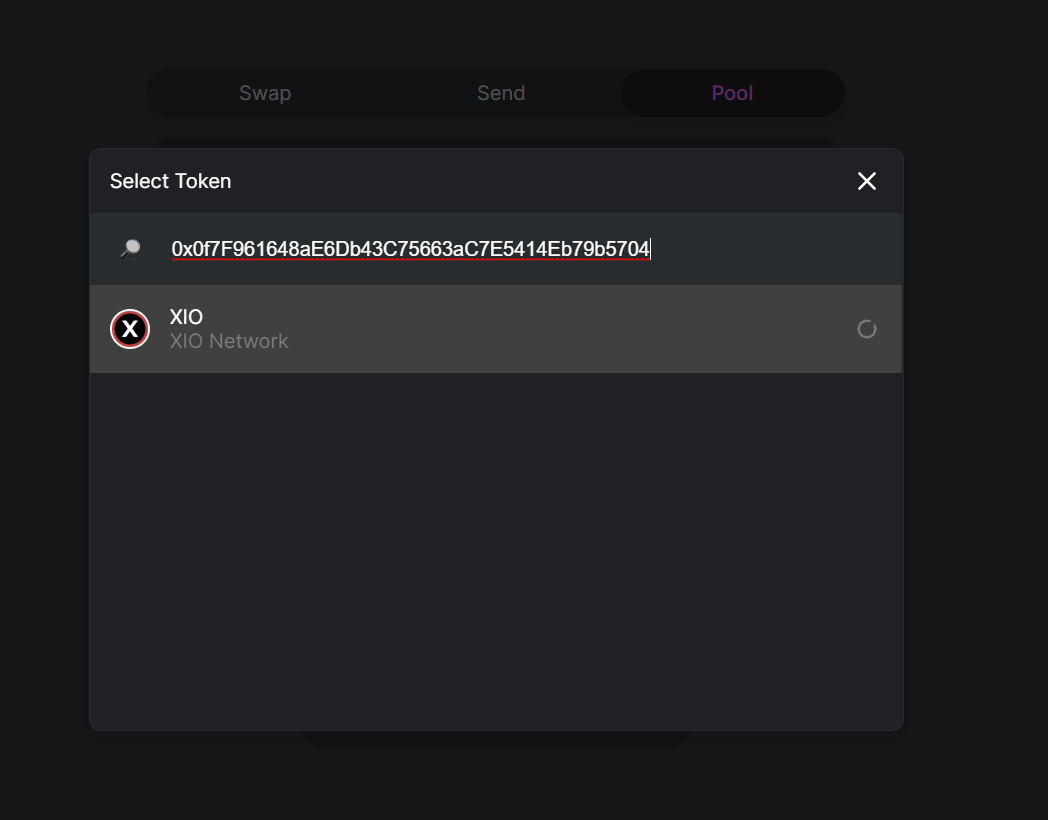Click the magnifying glass search icon
The height and width of the screenshot is (820, 1048).
coord(130,249)
